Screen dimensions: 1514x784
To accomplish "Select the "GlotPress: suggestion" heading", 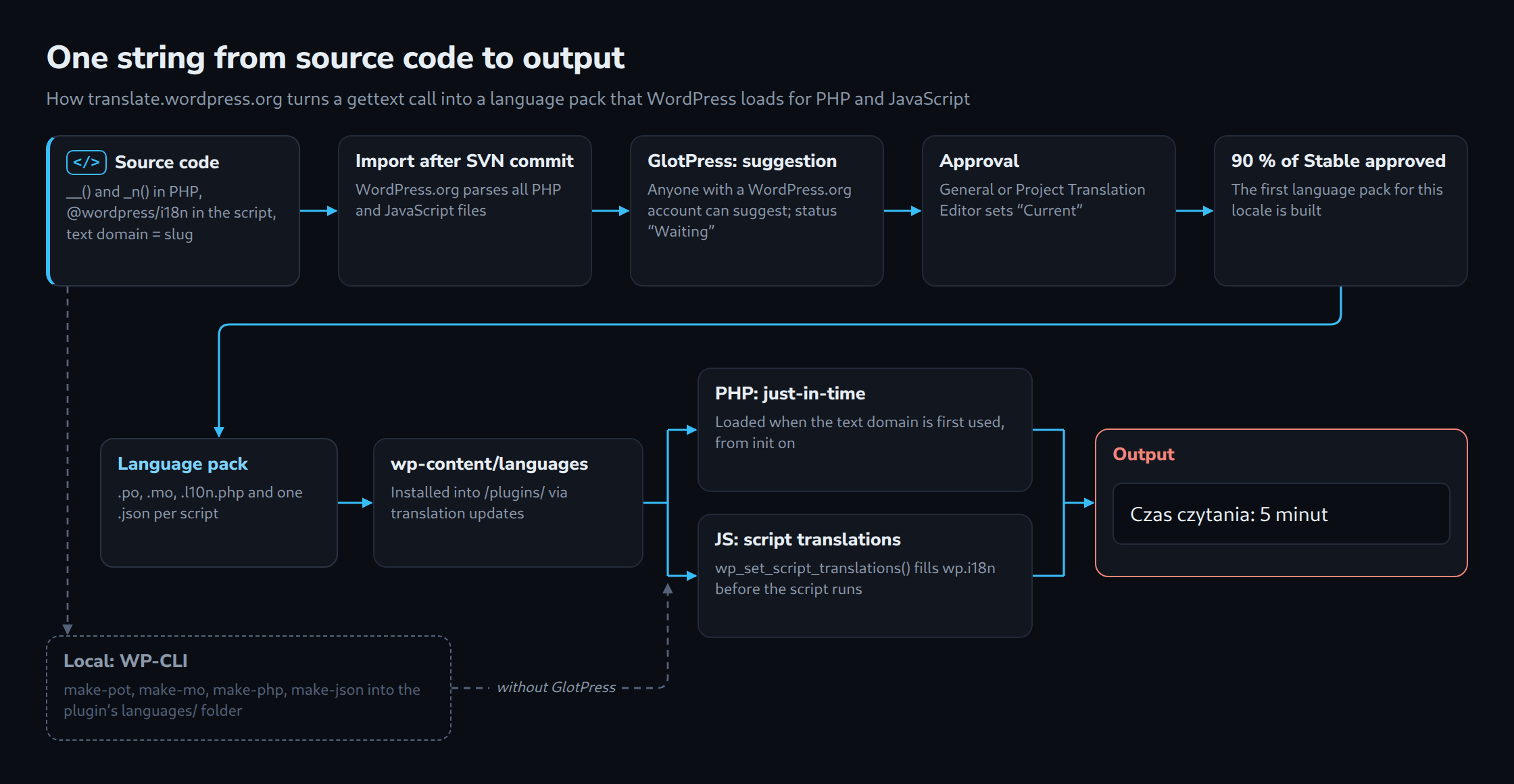I will 742,161.
